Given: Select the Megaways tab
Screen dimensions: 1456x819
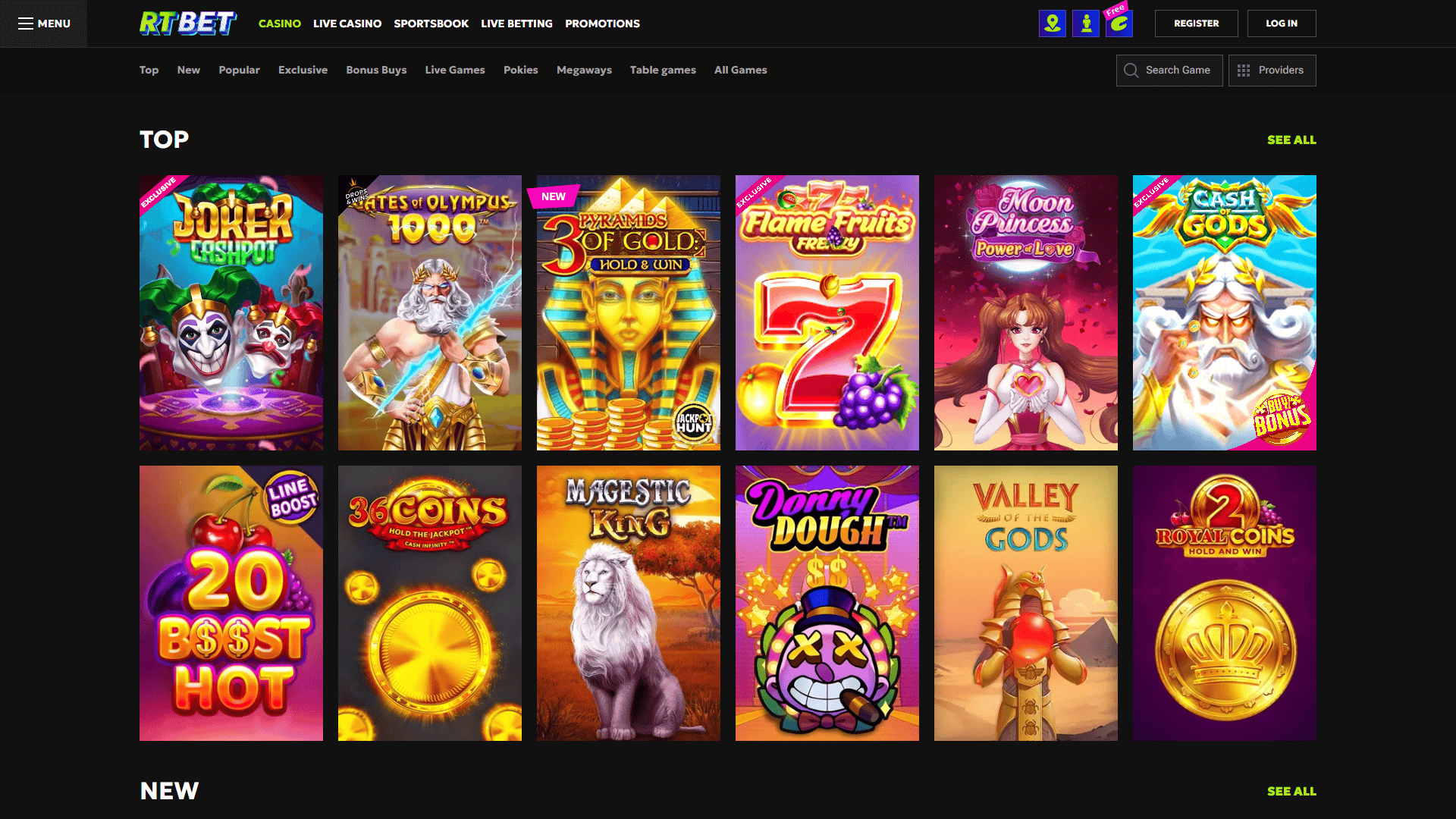Looking at the screenshot, I should pos(584,70).
